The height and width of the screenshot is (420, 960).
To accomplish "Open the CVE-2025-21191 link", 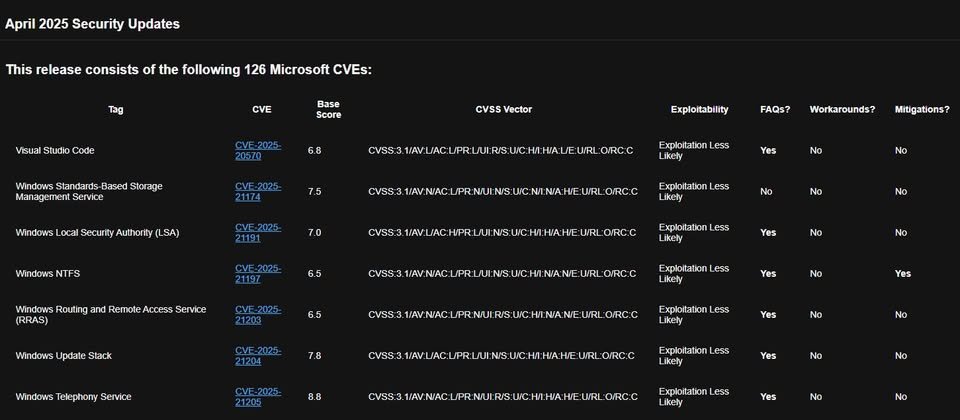I will coord(258,233).
